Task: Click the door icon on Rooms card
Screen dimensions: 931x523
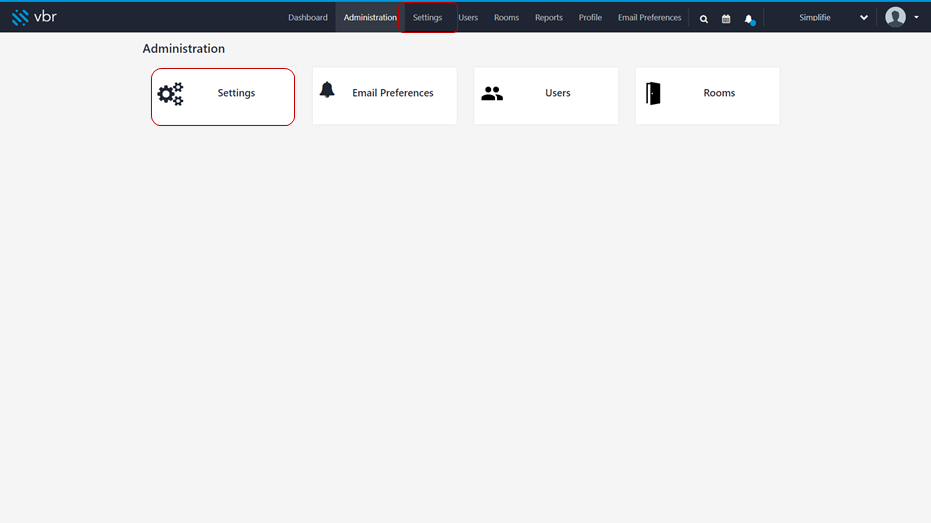Action: [x=653, y=93]
